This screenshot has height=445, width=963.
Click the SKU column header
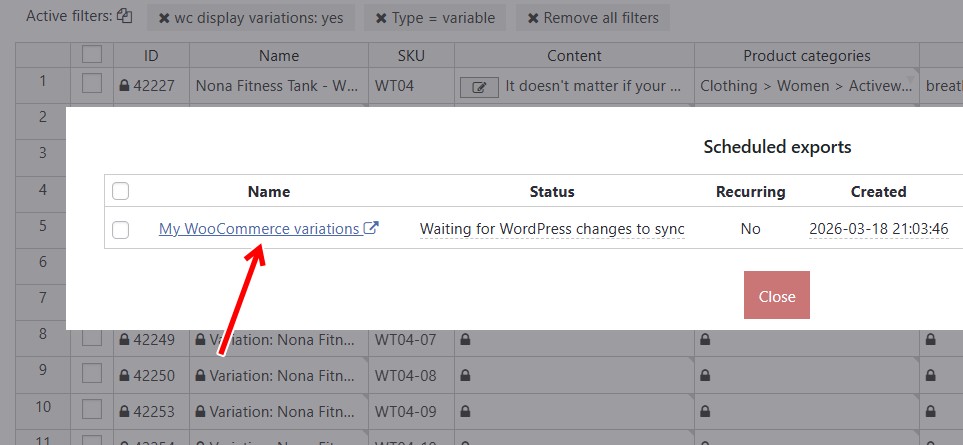[x=411, y=56]
